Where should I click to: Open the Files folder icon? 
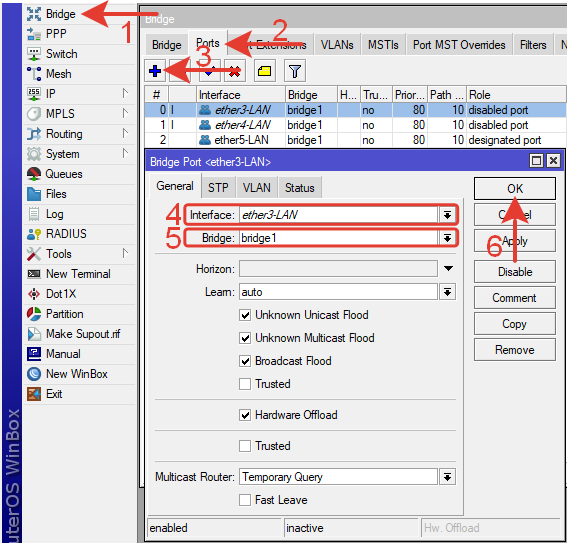click(34, 194)
